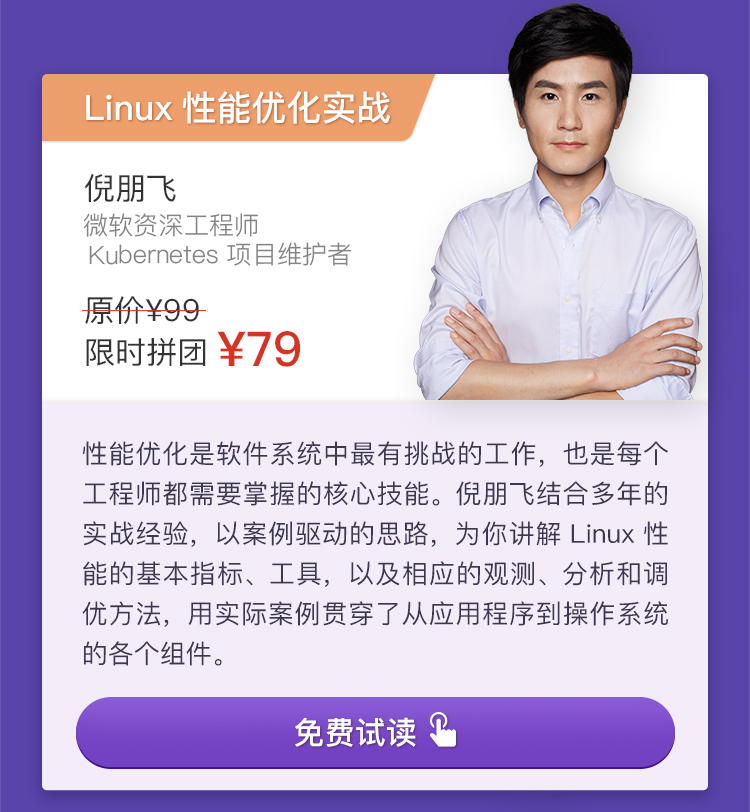
Task: Click the red ¥79 group-buy price
Action: pos(260,350)
